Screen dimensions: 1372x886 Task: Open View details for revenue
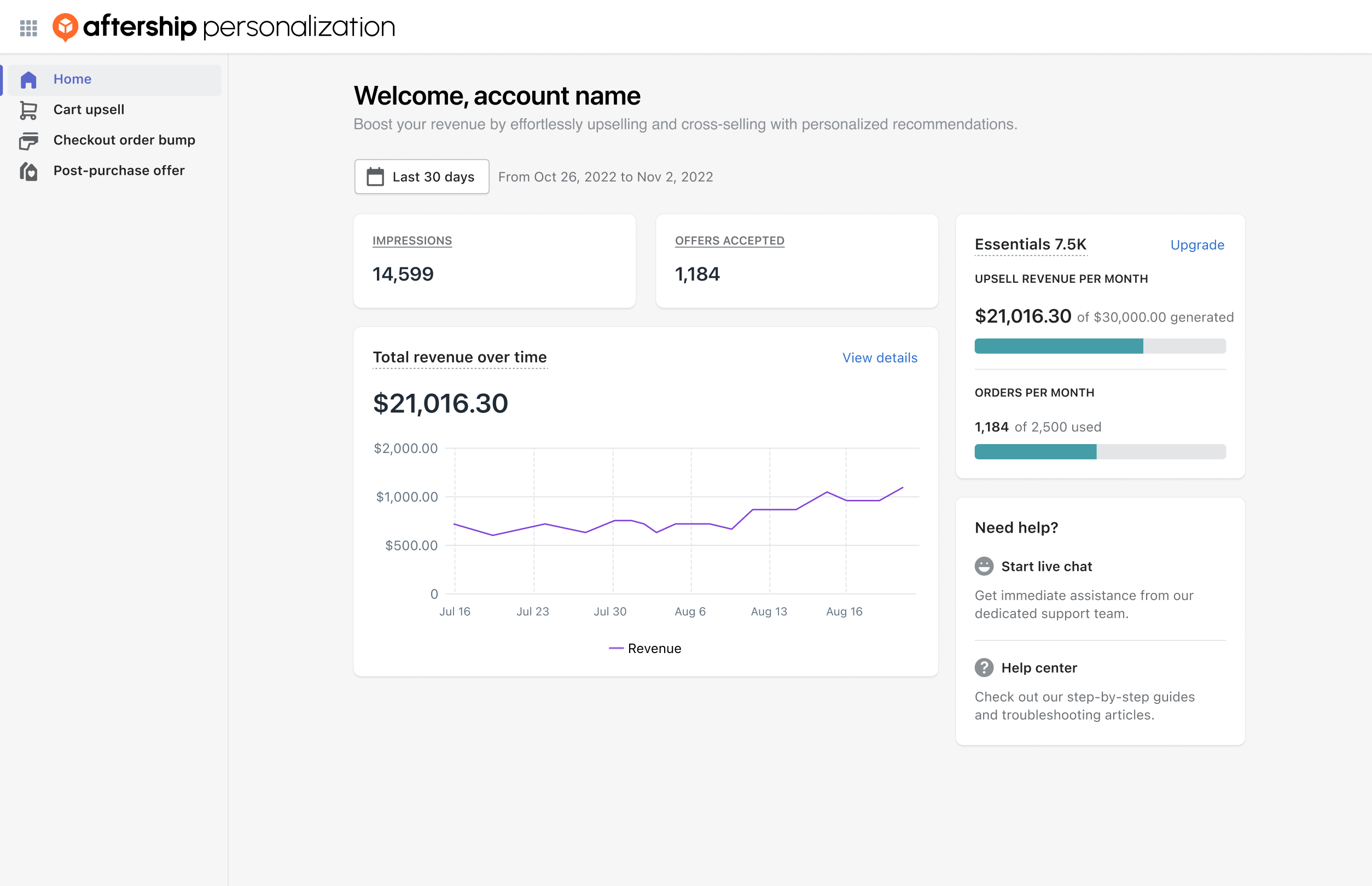tap(879, 357)
